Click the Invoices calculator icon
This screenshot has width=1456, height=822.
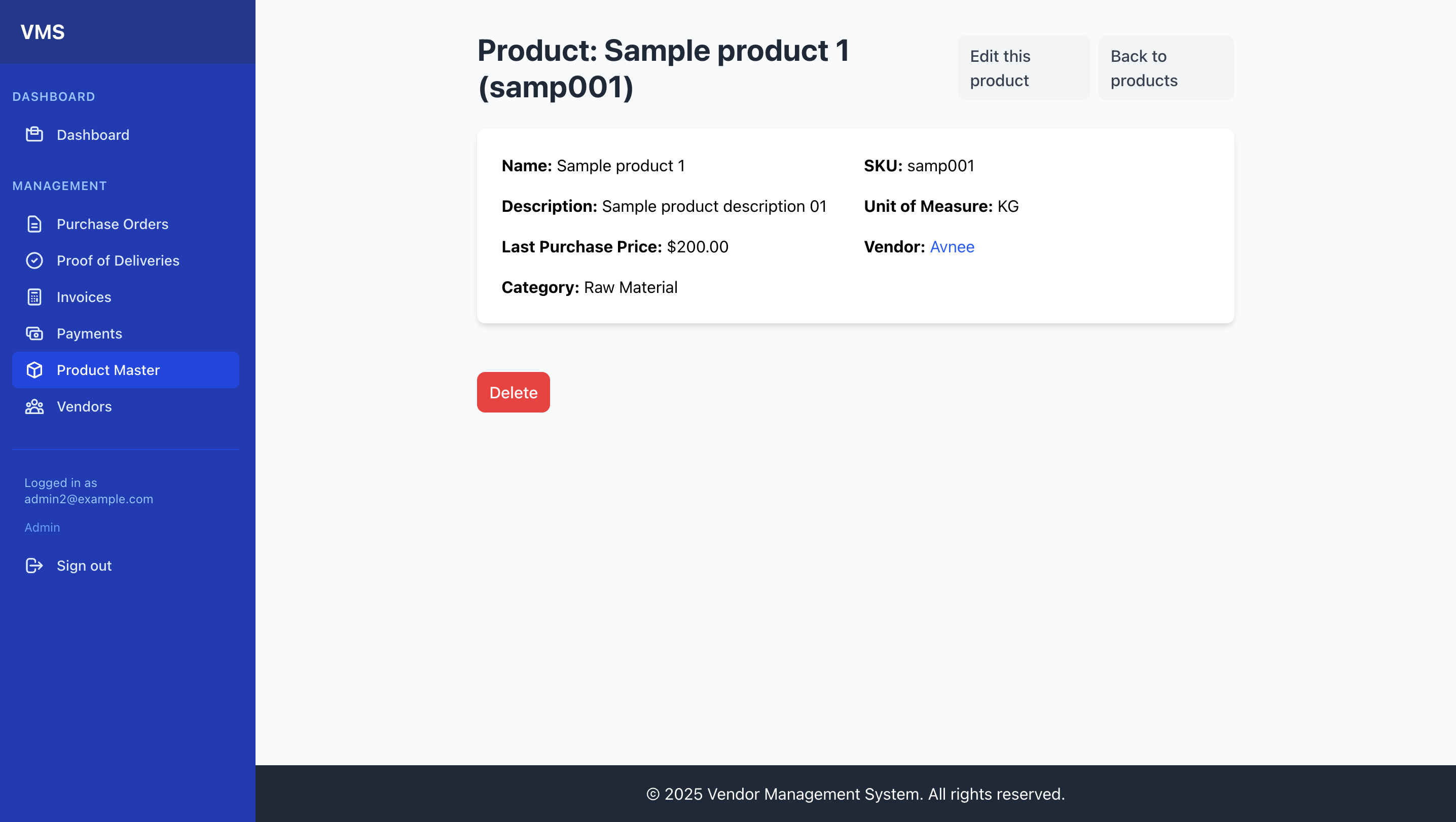tap(34, 296)
